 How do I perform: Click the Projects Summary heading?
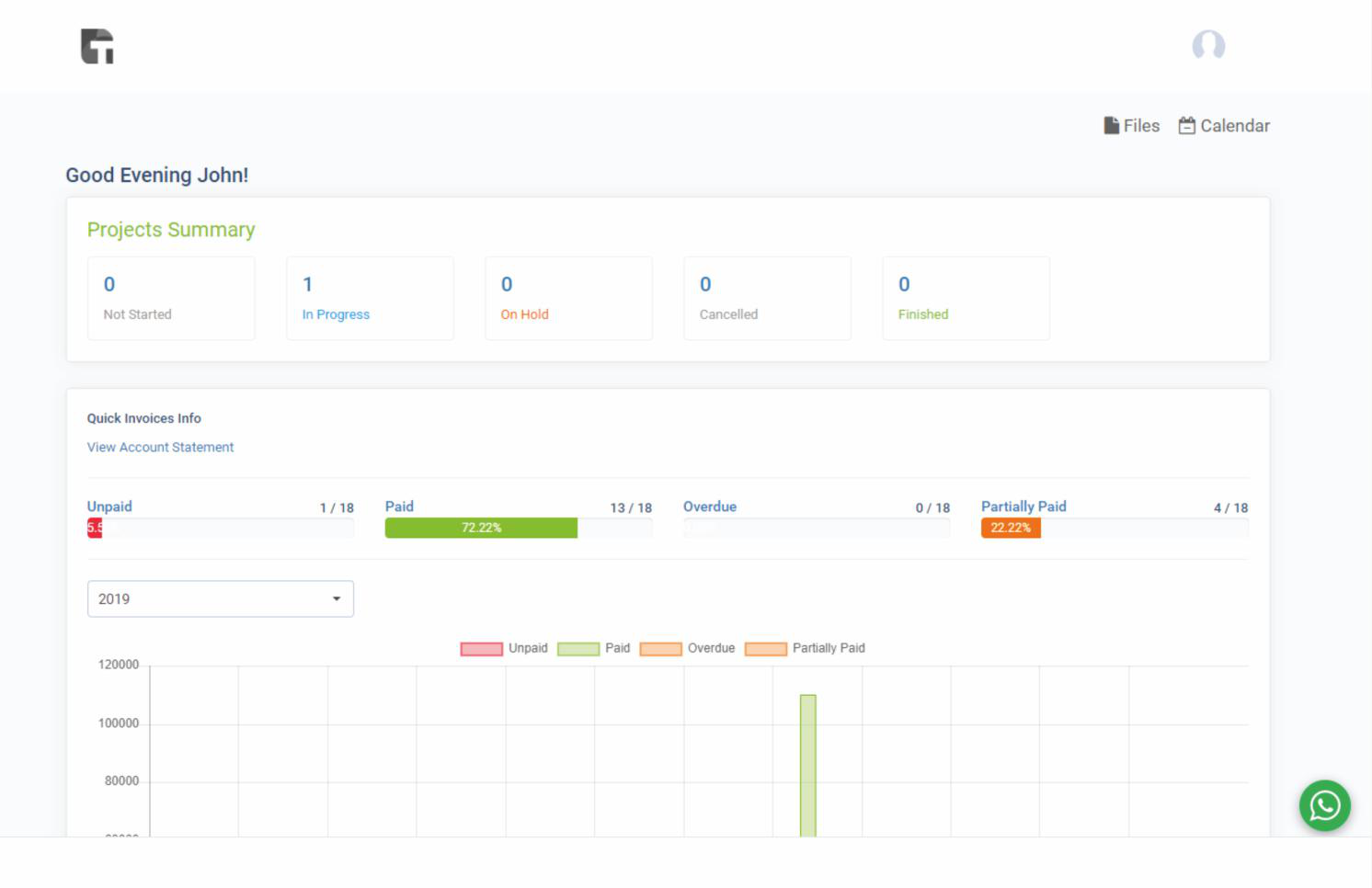coord(171,230)
